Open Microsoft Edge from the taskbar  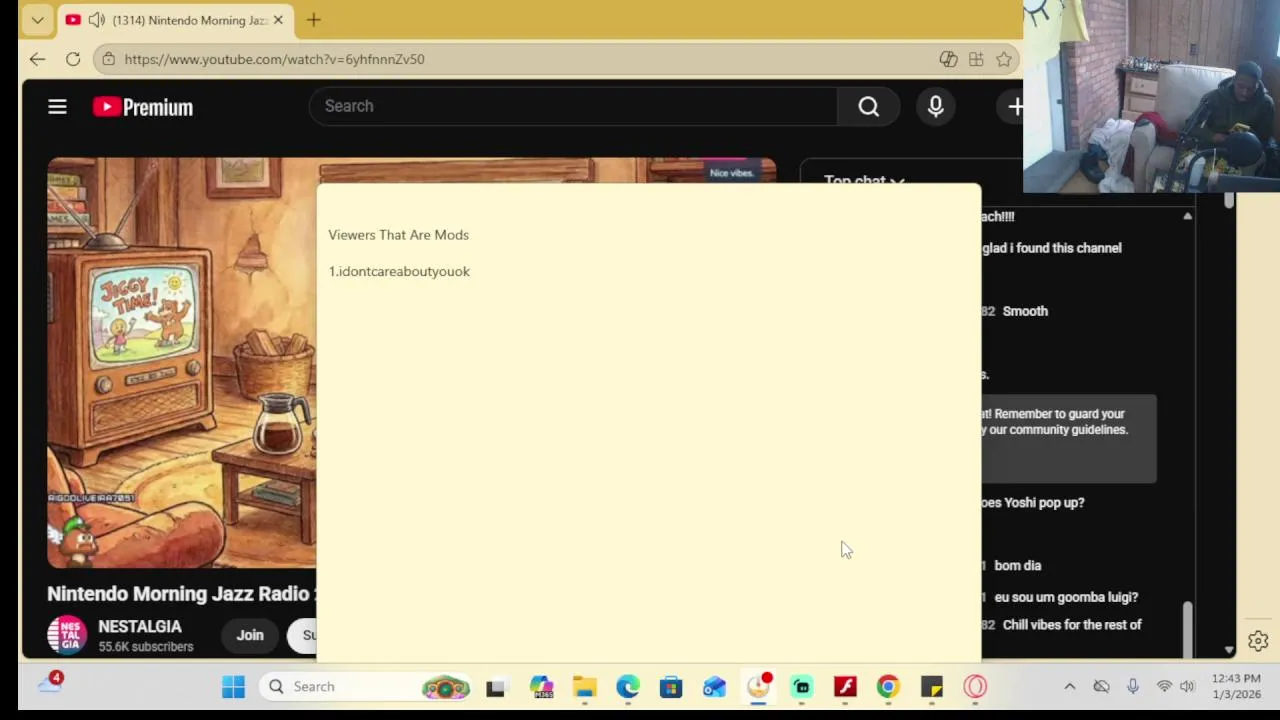coord(628,687)
